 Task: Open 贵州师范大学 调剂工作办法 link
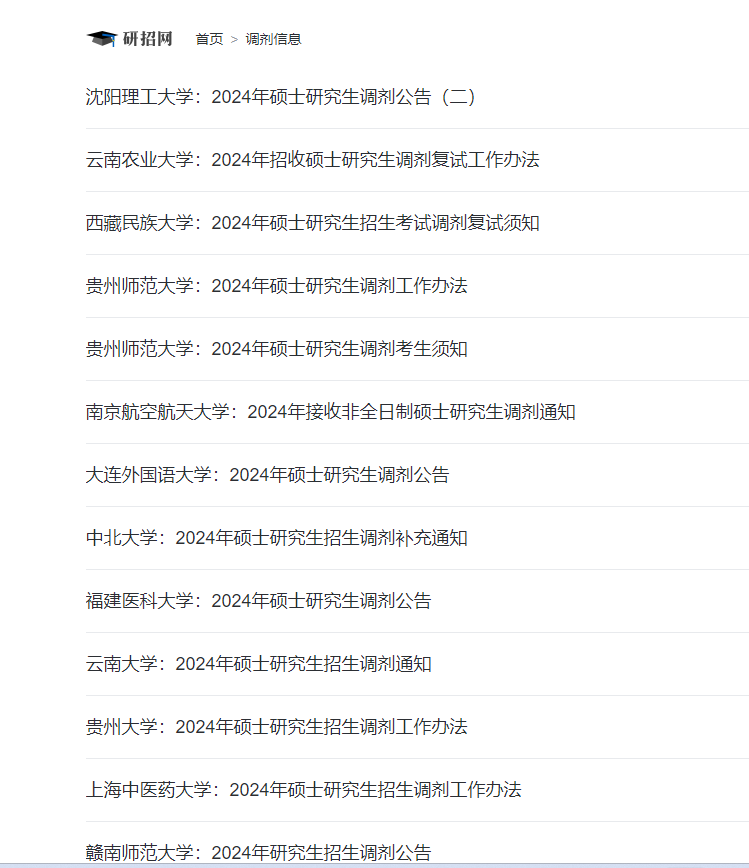[277, 286]
